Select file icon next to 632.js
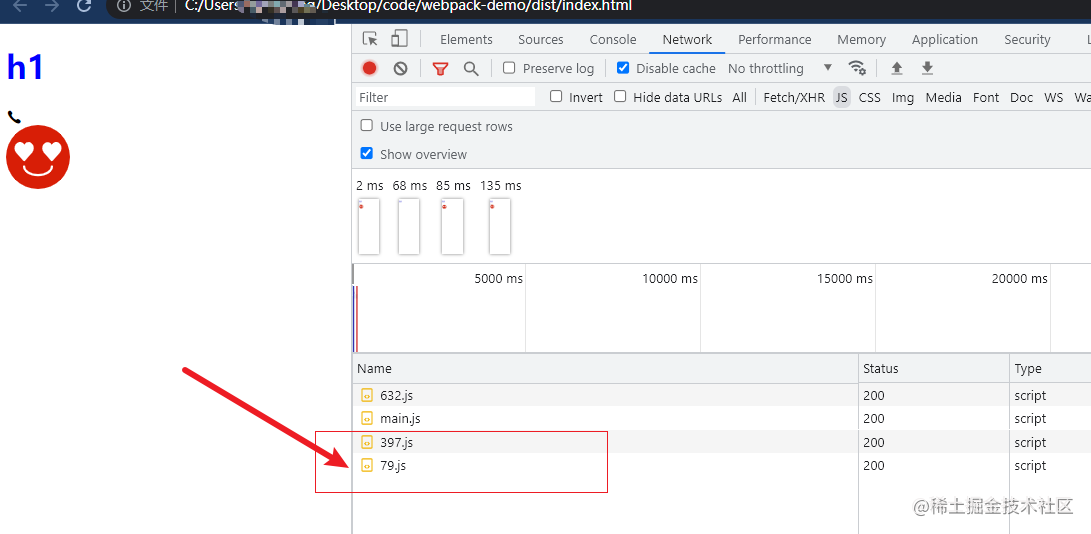 367,395
